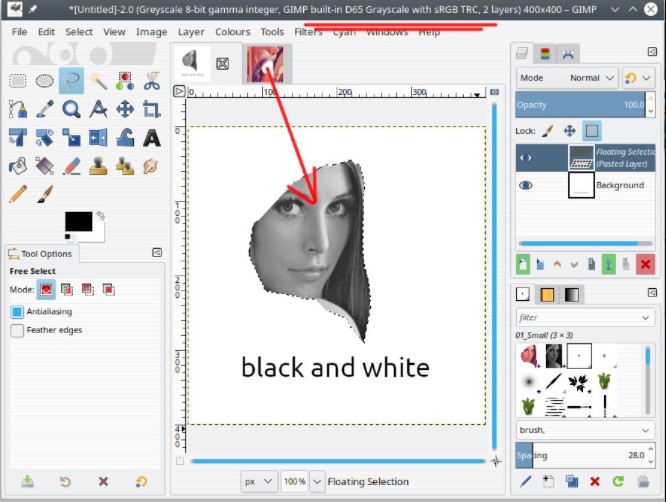This screenshot has height=502, width=666.
Task: Toggle Lock pixels brush icon
Action: (x=547, y=131)
